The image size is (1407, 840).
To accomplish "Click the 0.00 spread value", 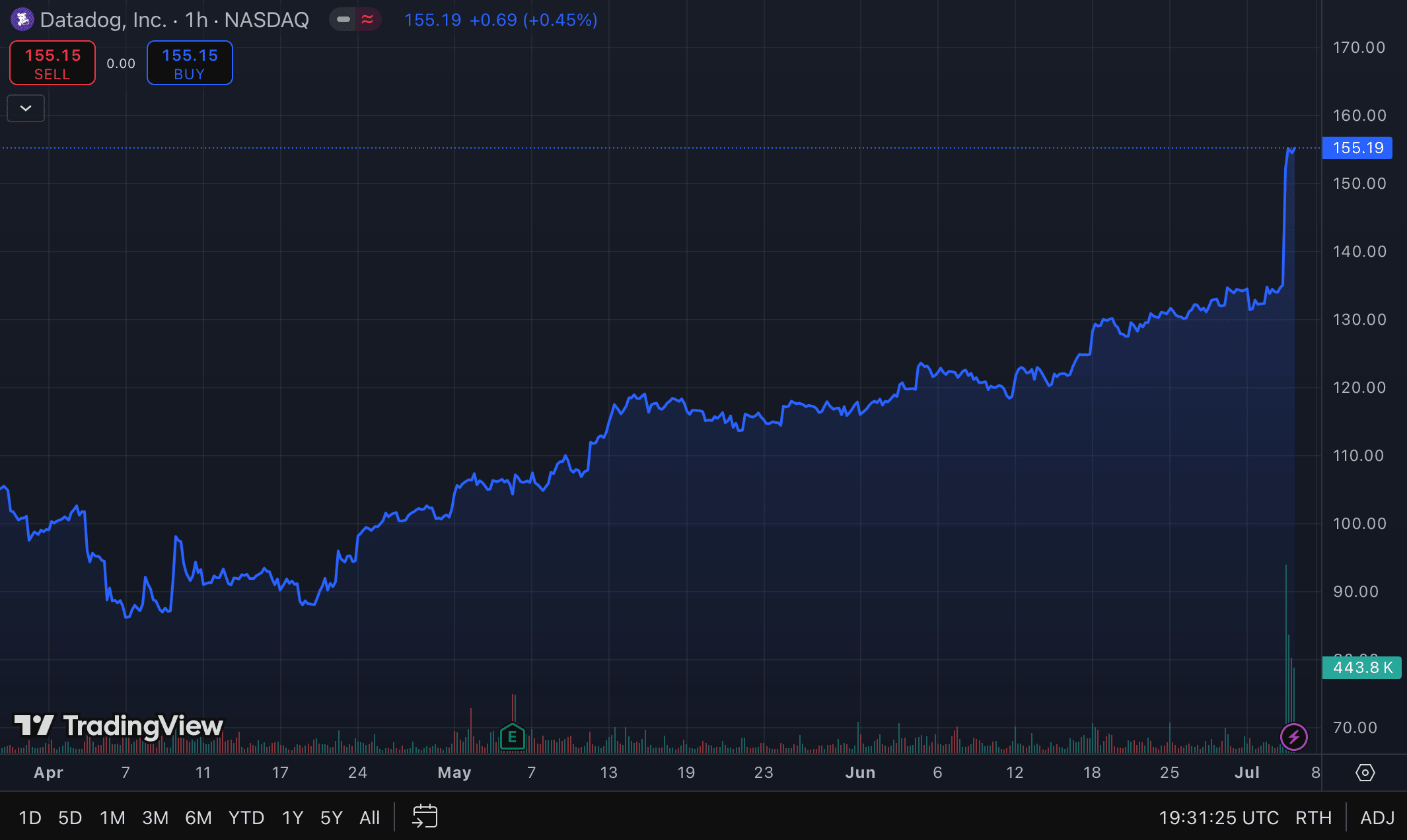I will 121,63.
